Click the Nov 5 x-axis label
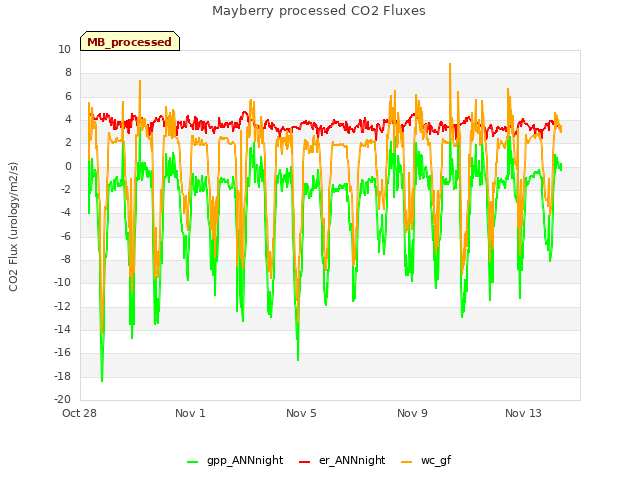 pyautogui.click(x=301, y=413)
